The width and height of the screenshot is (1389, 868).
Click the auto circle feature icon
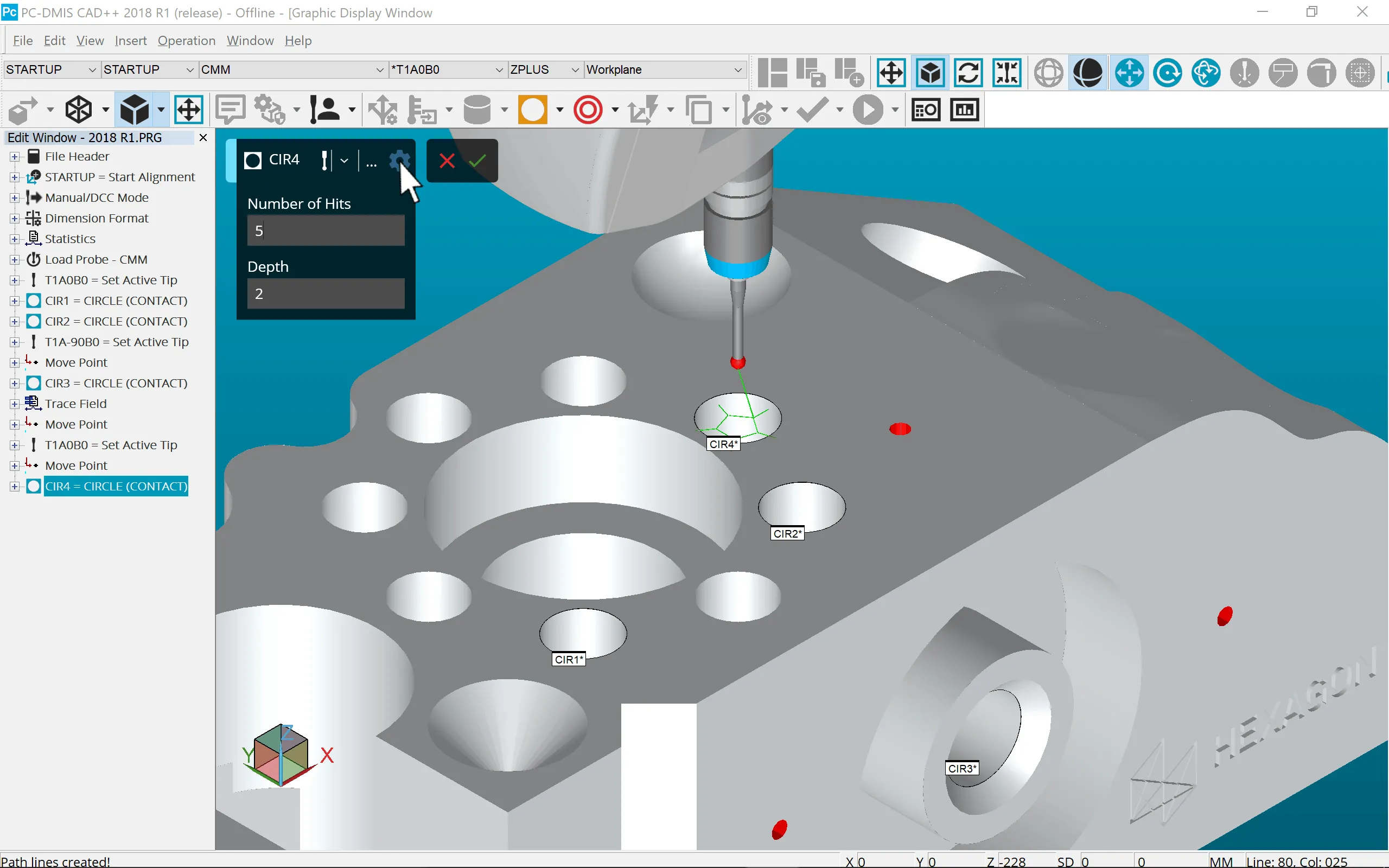pyautogui.click(x=532, y=109)
